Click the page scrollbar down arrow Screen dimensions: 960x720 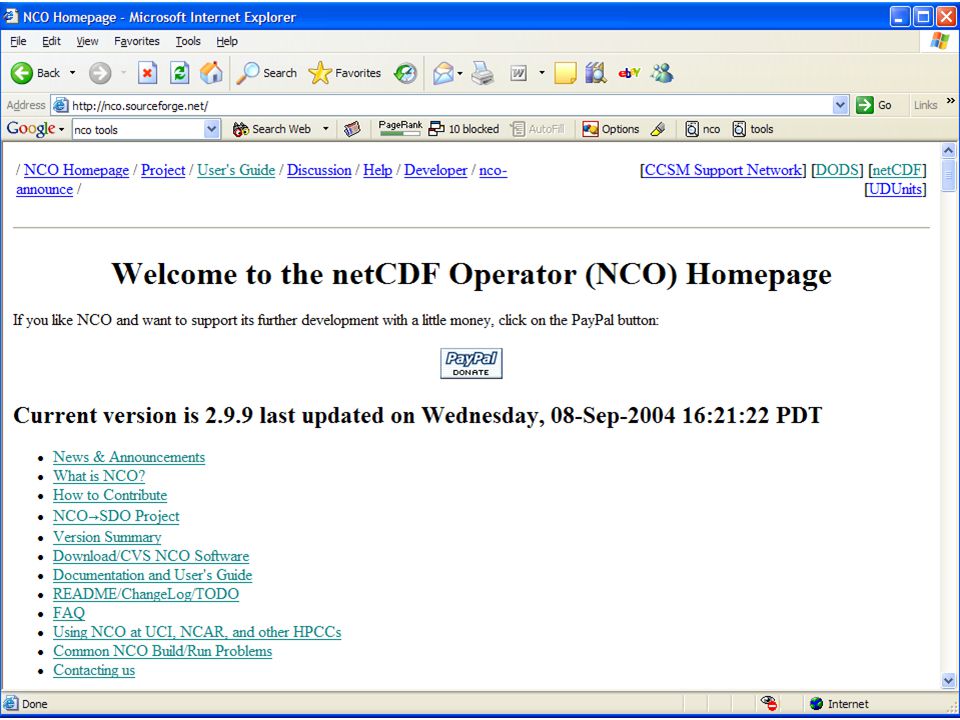(x=948, y=680)
